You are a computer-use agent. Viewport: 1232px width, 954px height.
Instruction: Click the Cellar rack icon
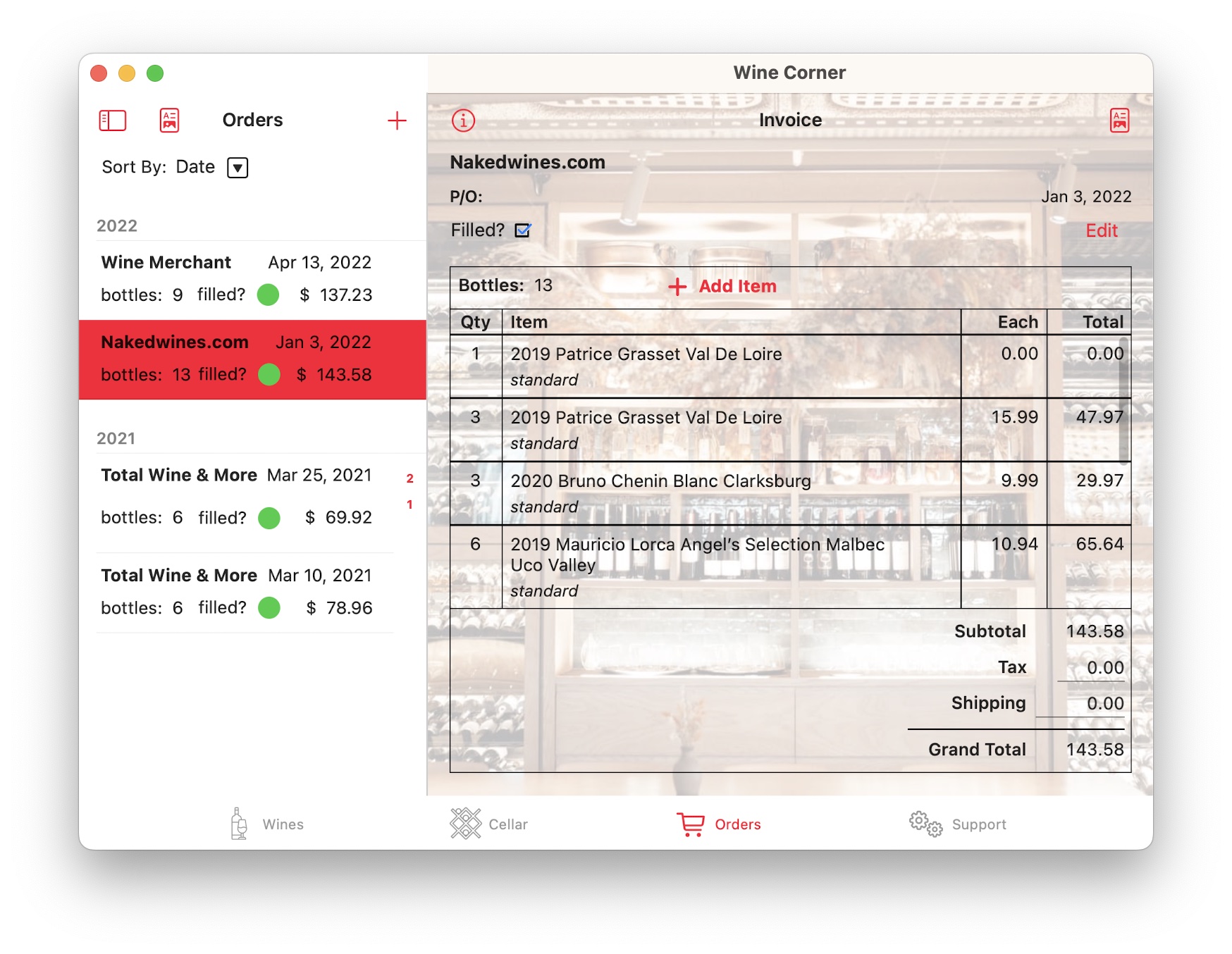(x=465, y=823)
